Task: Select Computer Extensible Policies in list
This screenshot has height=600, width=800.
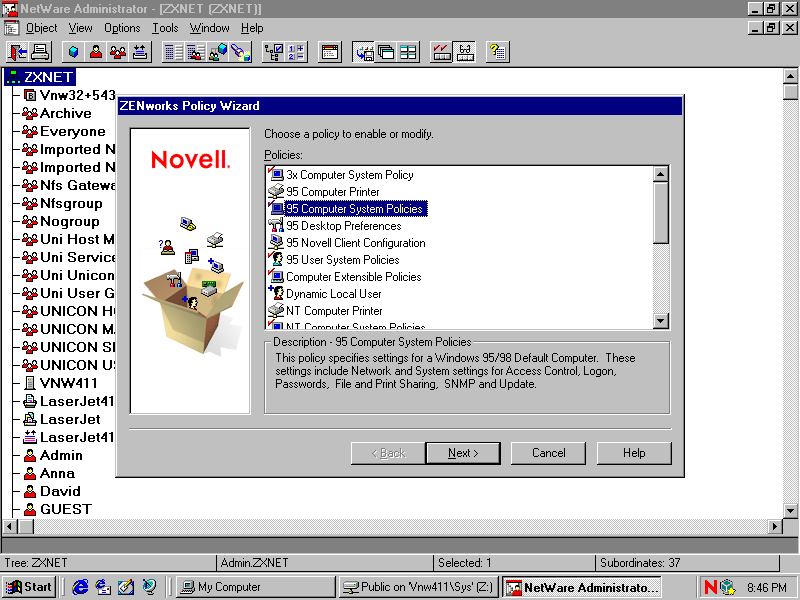Action: click(354, 277)
